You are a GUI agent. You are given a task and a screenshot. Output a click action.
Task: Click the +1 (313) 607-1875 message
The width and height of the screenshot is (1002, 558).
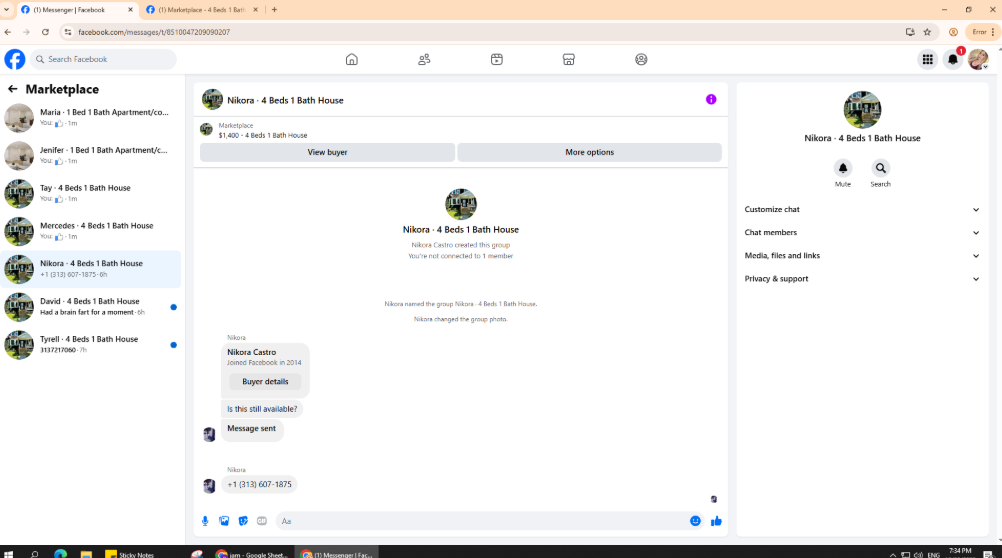click(x=259, y=484)
